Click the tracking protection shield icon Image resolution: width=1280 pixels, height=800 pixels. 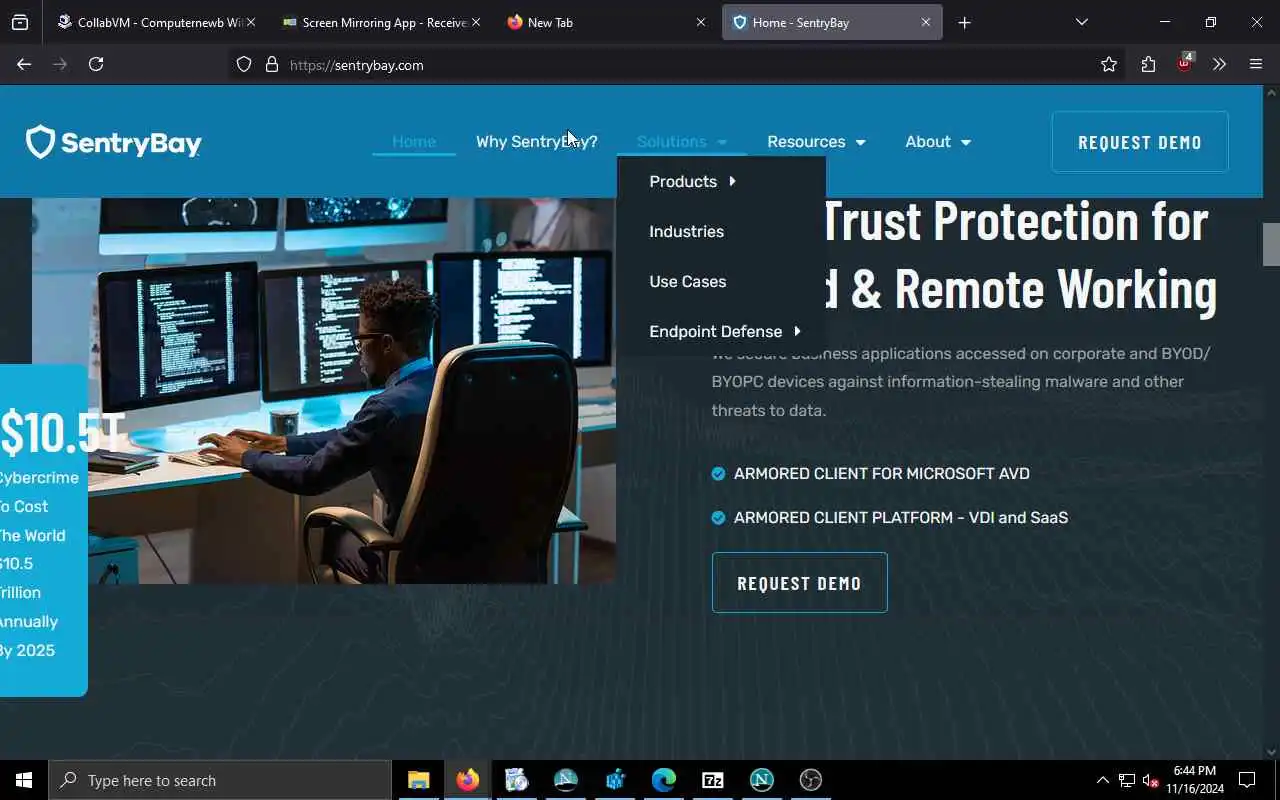coord(244,64)
